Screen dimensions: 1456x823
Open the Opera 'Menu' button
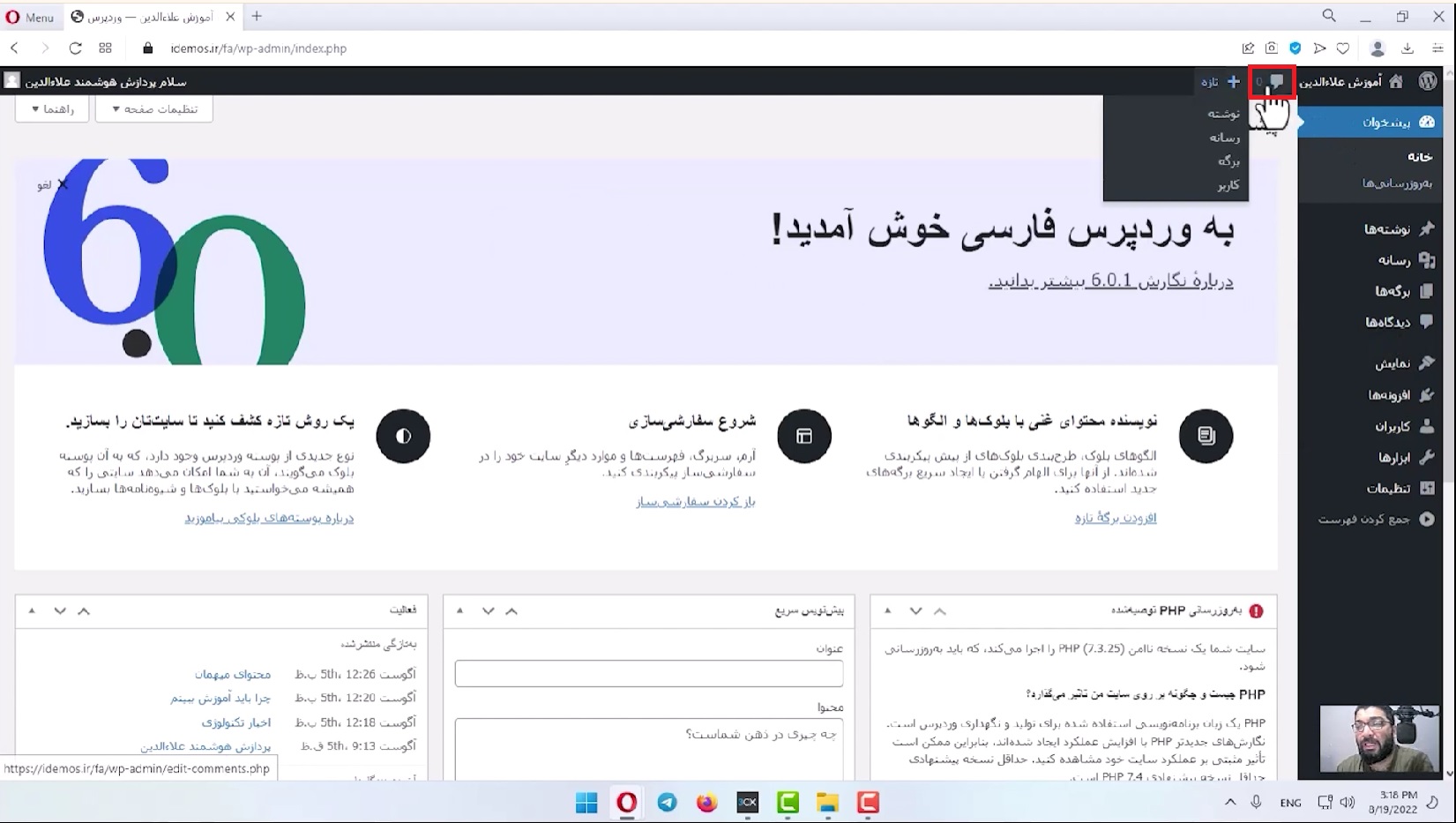pyautogui.click(x=30, y=17)
